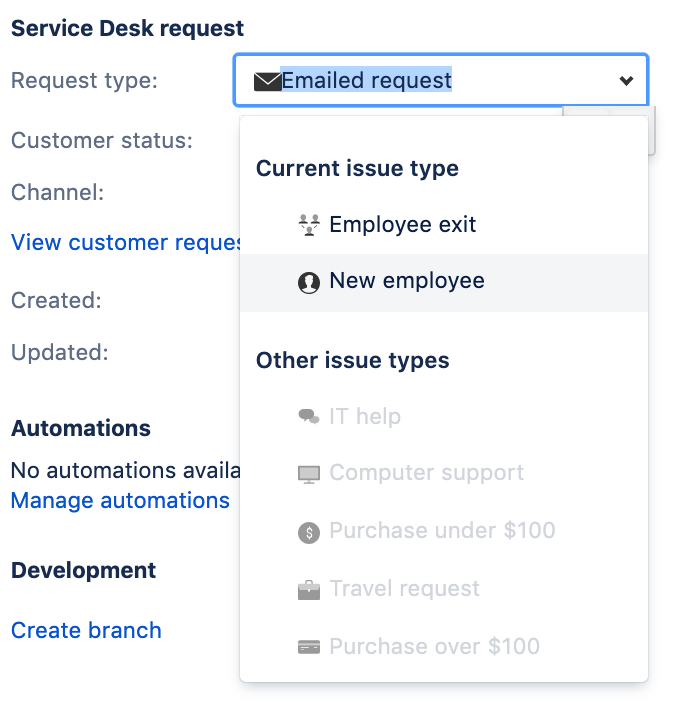Click the Current issue type heading

pos(357,169)
